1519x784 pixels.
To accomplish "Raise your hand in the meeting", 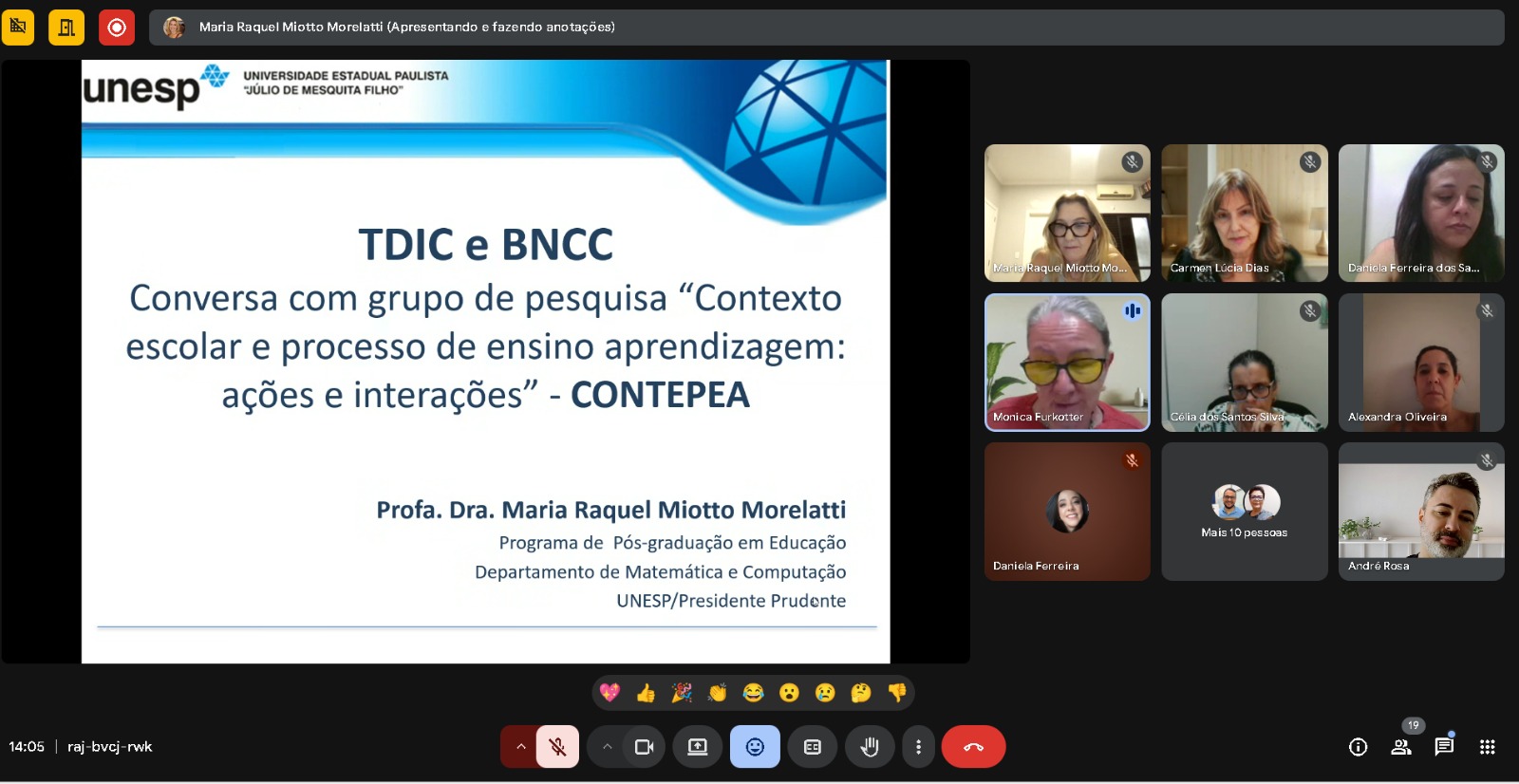I will pos(869,747).
